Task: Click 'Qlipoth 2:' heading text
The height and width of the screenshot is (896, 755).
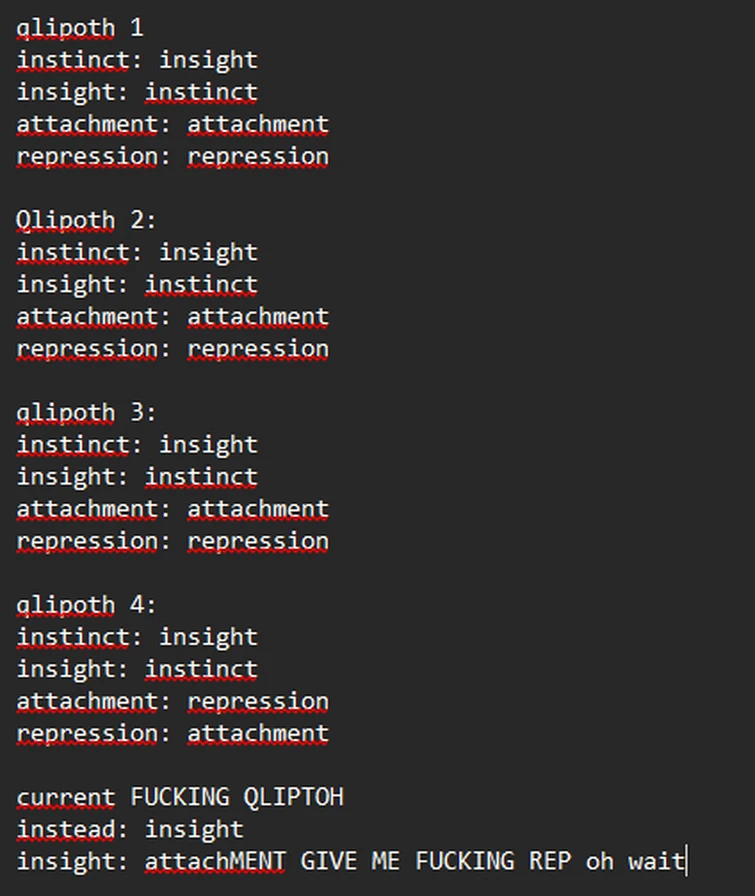Action: pyautogui.click(x=86, y=221)
